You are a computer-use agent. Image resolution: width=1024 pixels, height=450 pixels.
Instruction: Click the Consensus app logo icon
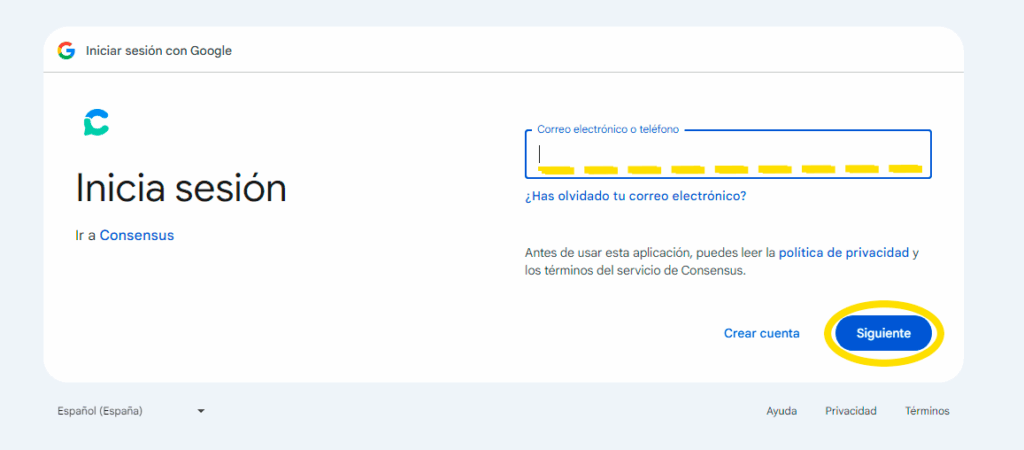click(x=96, y=122)
